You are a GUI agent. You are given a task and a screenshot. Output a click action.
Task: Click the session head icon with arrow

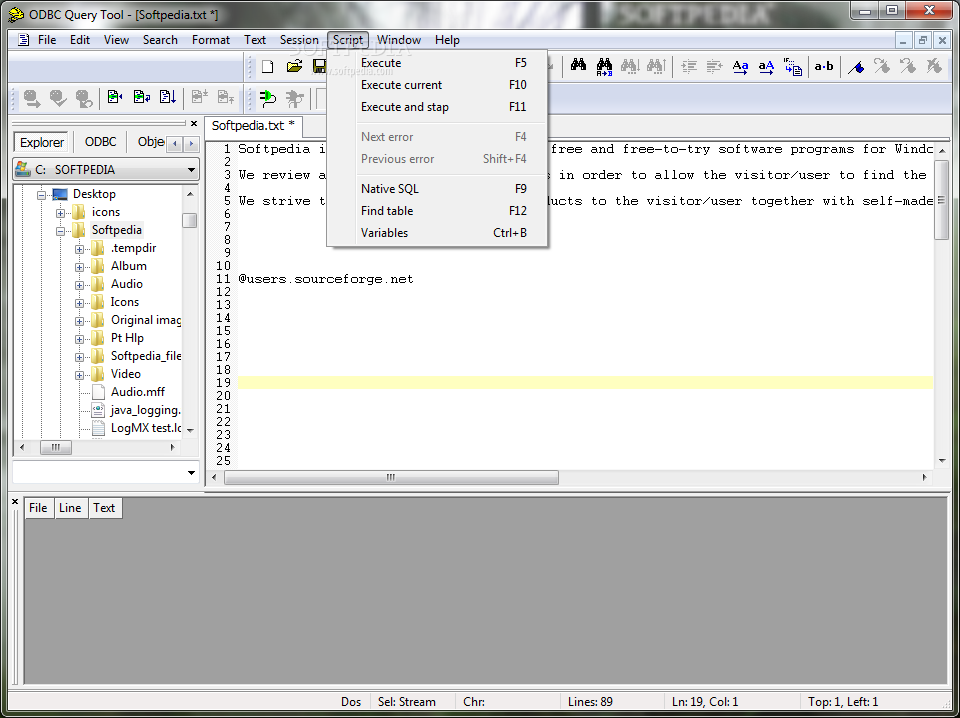tap(32, 98)
